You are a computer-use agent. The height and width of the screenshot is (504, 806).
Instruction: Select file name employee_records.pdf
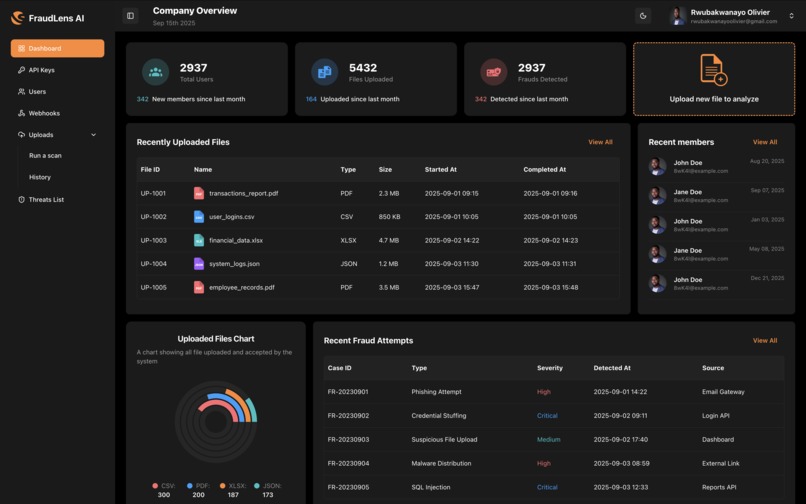tap(242, 287)
